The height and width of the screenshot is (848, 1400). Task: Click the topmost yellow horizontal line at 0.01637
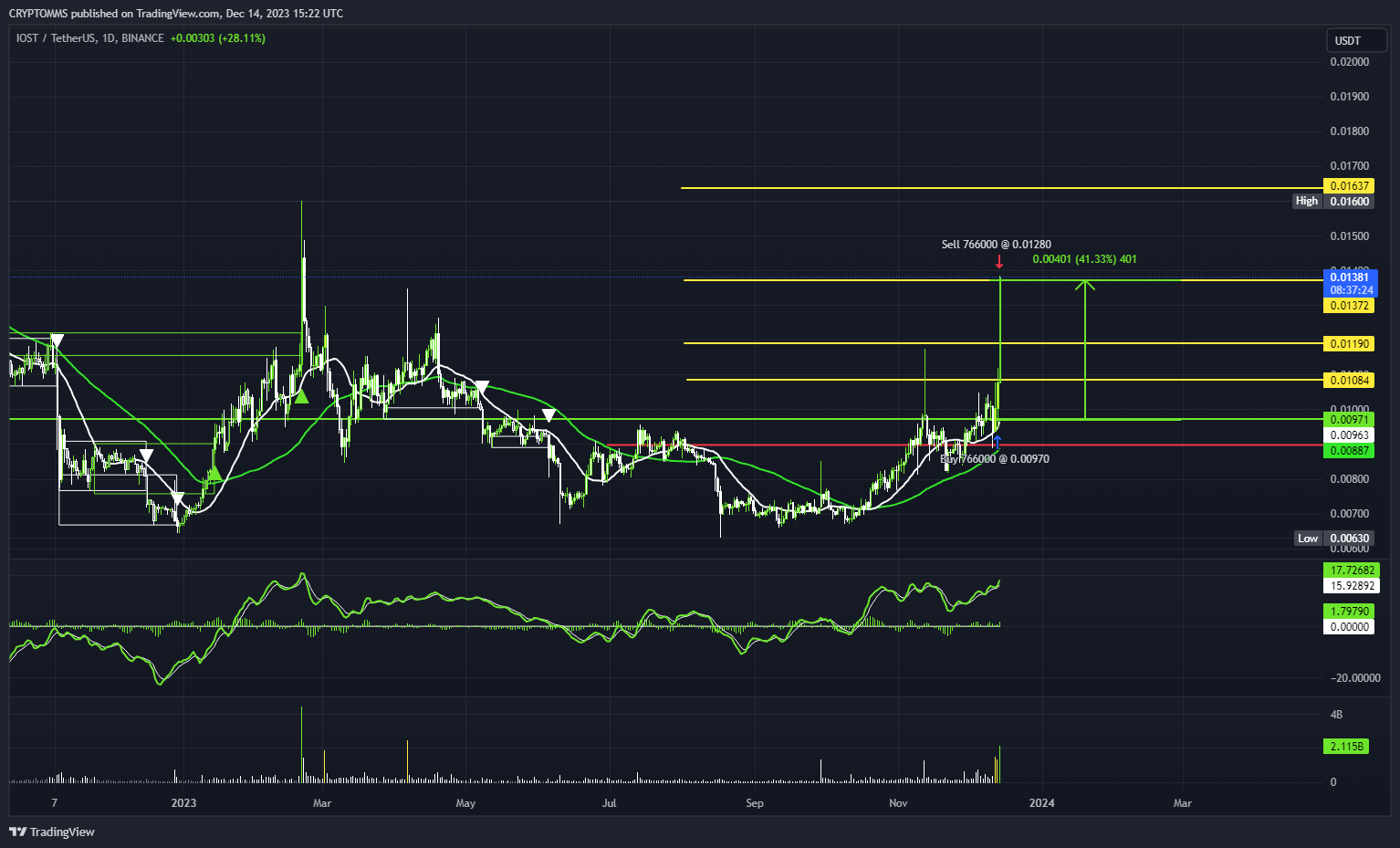[x=1001, y=188]
